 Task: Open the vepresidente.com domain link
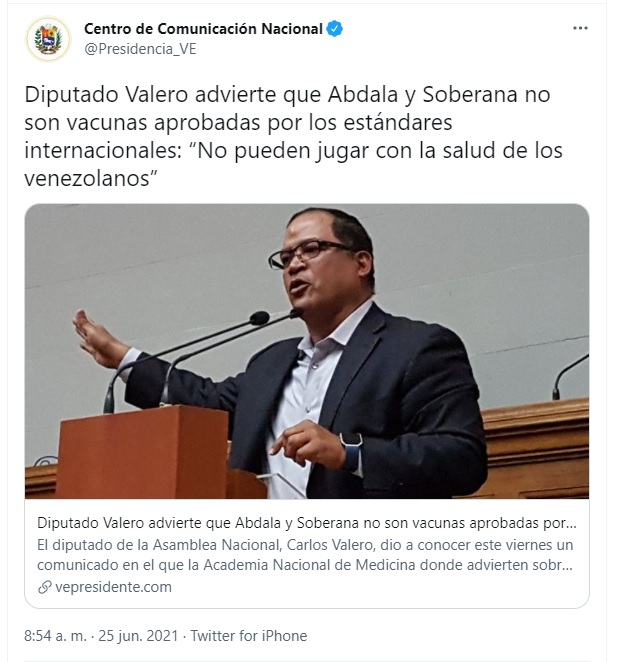coord(113,587)
